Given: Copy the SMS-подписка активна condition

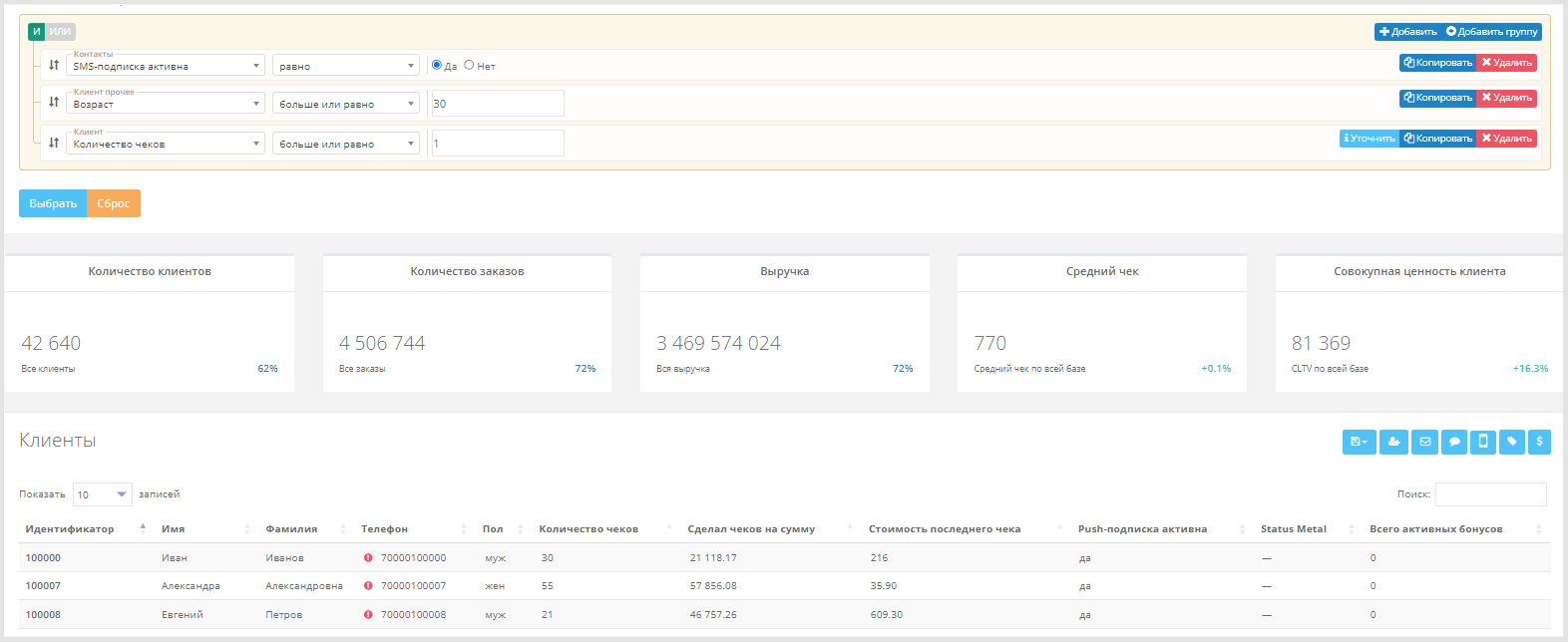Looking at the screenshot, I should (x=1437, y=63).
